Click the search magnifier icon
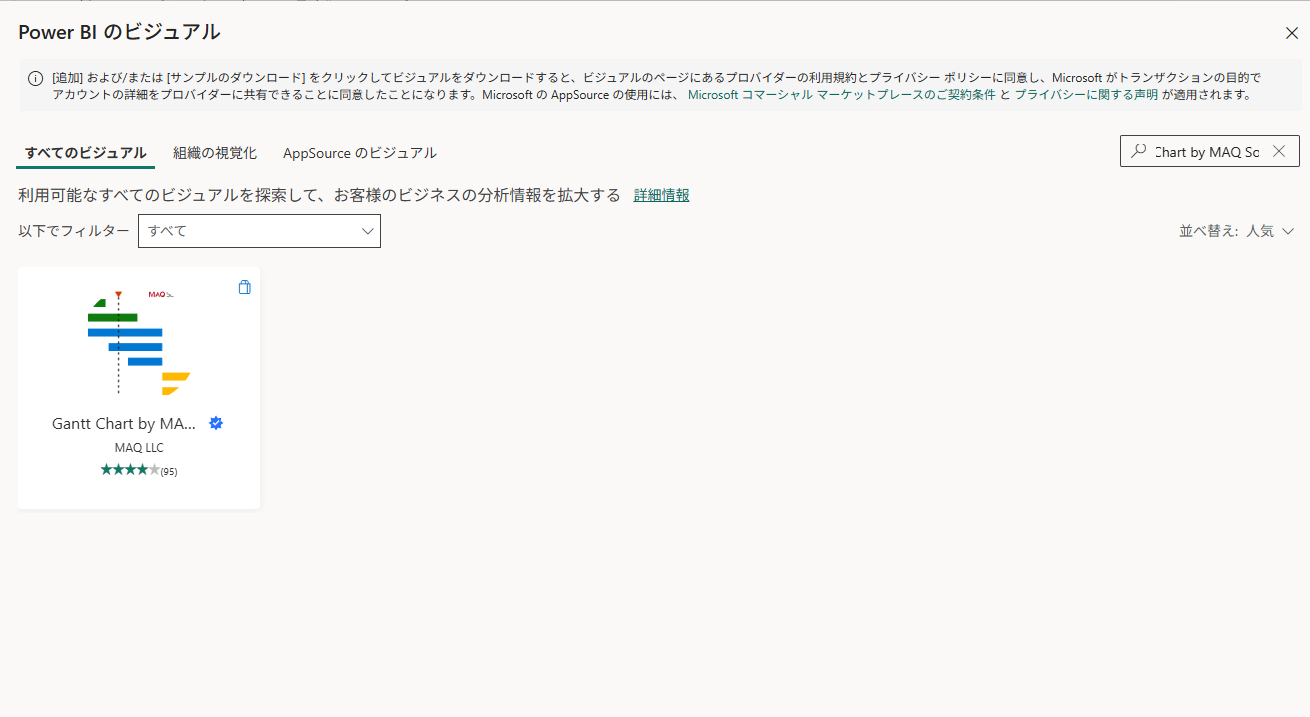 click(1138, 151)
